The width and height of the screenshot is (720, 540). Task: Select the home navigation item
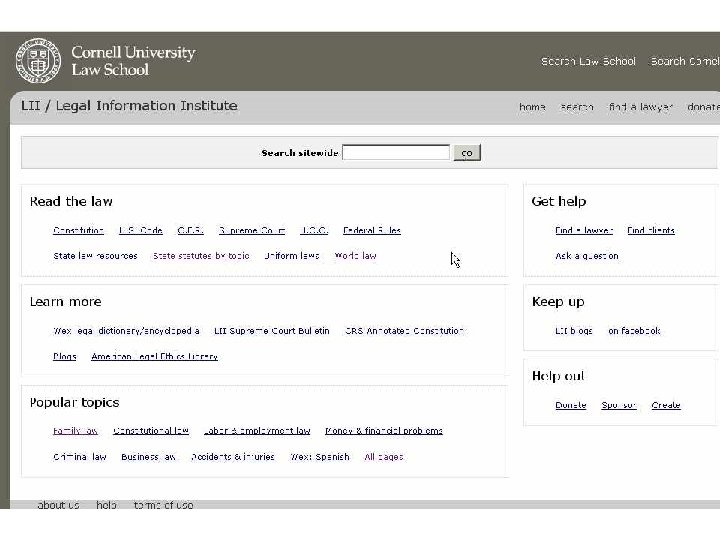pyautogui.click(x=532, y=107)
